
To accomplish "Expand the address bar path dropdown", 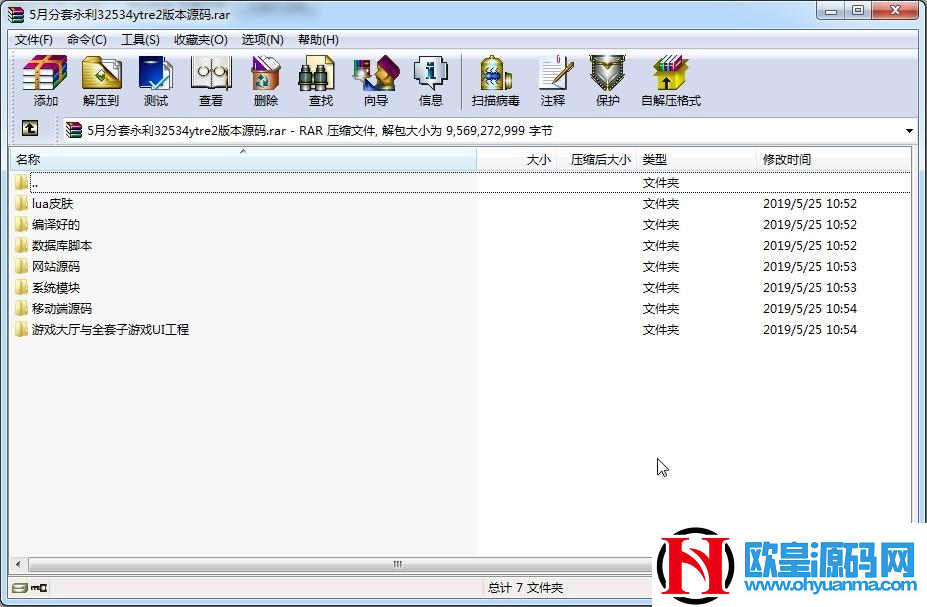I will [909, 130].
